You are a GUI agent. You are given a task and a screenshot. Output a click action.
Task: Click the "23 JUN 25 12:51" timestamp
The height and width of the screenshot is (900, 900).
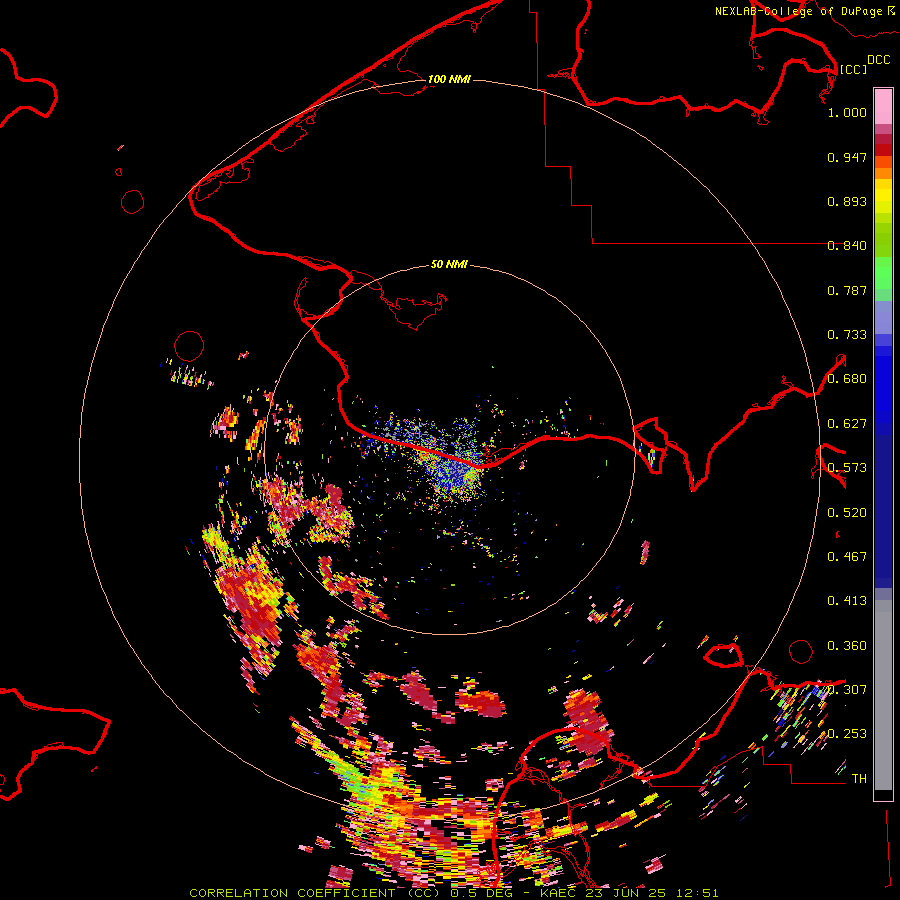[650, 893]
